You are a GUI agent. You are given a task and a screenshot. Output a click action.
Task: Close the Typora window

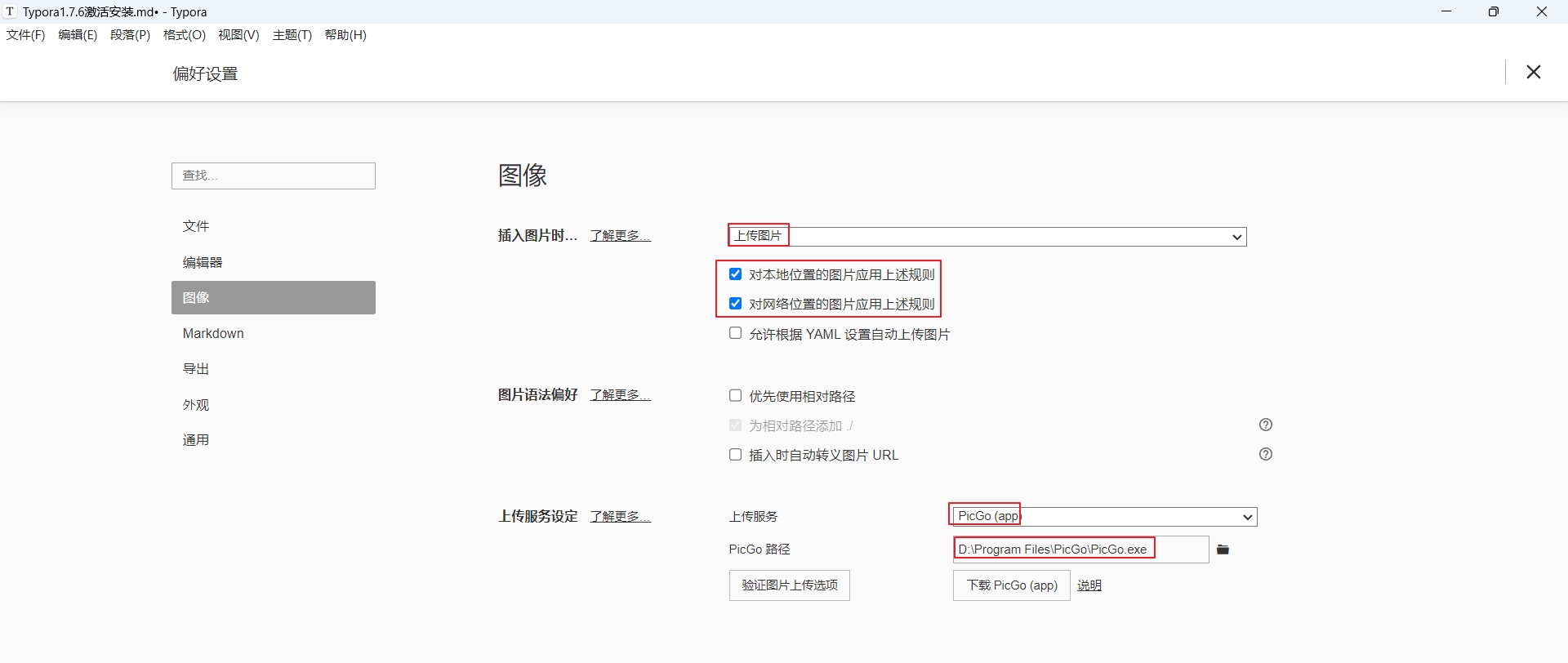[x=1542, y=11]
